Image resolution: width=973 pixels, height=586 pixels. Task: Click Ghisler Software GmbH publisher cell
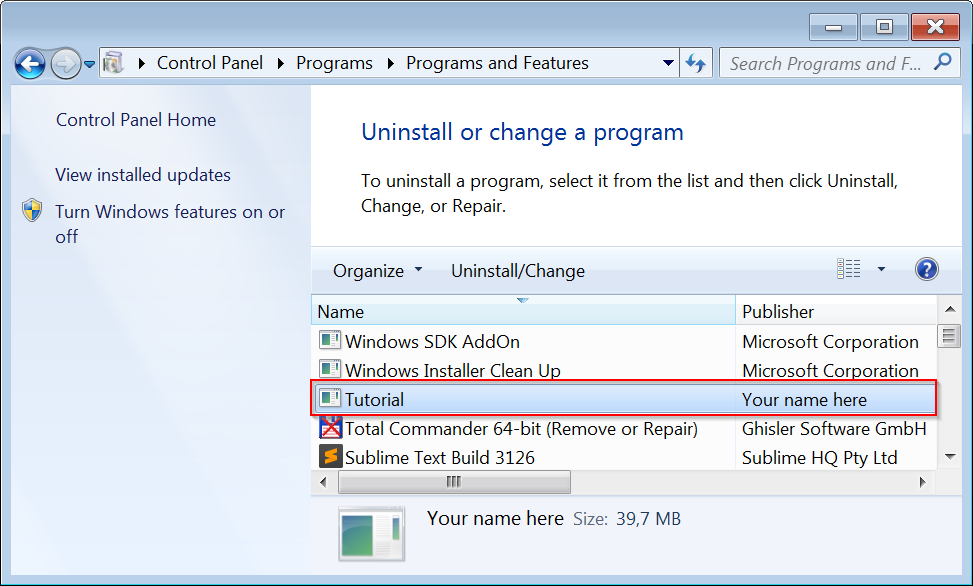[834, 428]
